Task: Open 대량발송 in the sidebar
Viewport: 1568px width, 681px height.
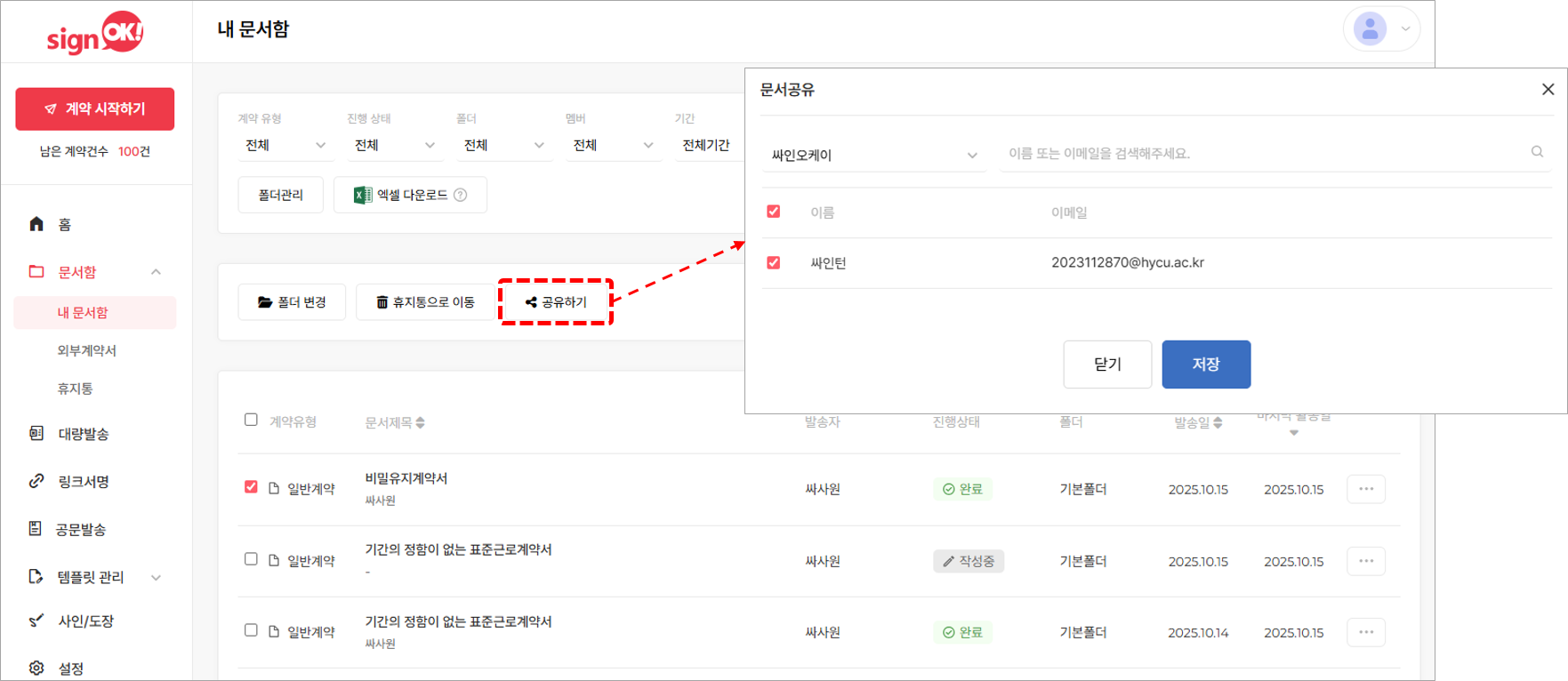Action: (68, 434)
